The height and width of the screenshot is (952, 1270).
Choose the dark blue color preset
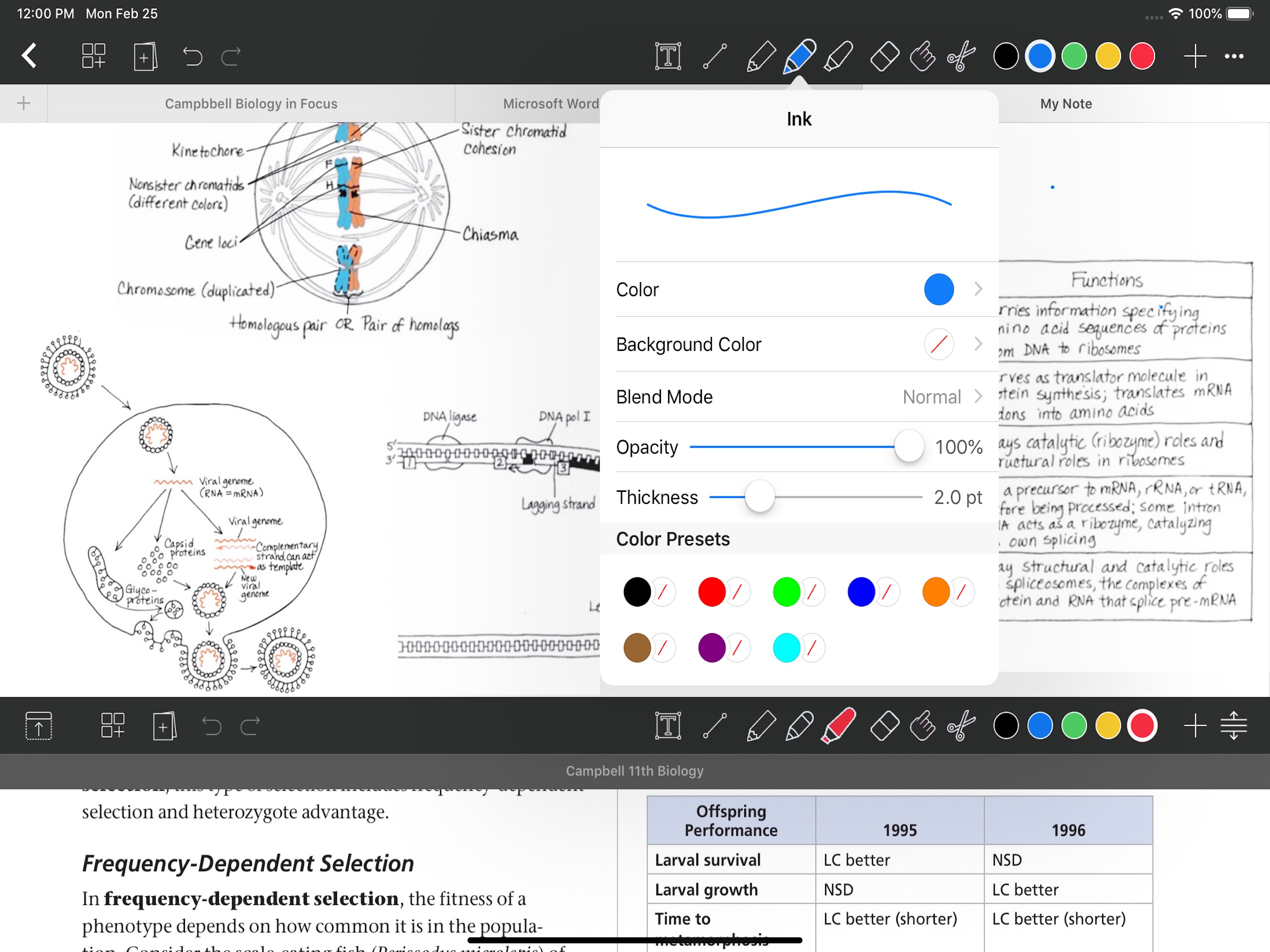pos(860,592)
